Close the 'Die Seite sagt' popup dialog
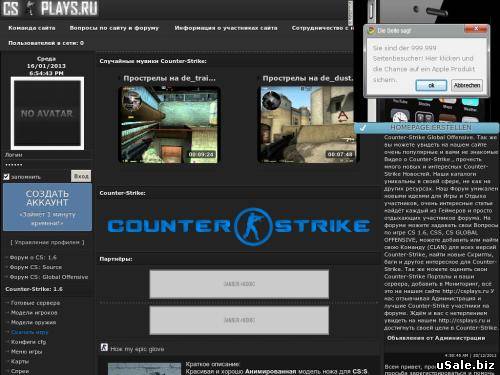This screenshot has width=500, height=375. (x=476, y=29)
